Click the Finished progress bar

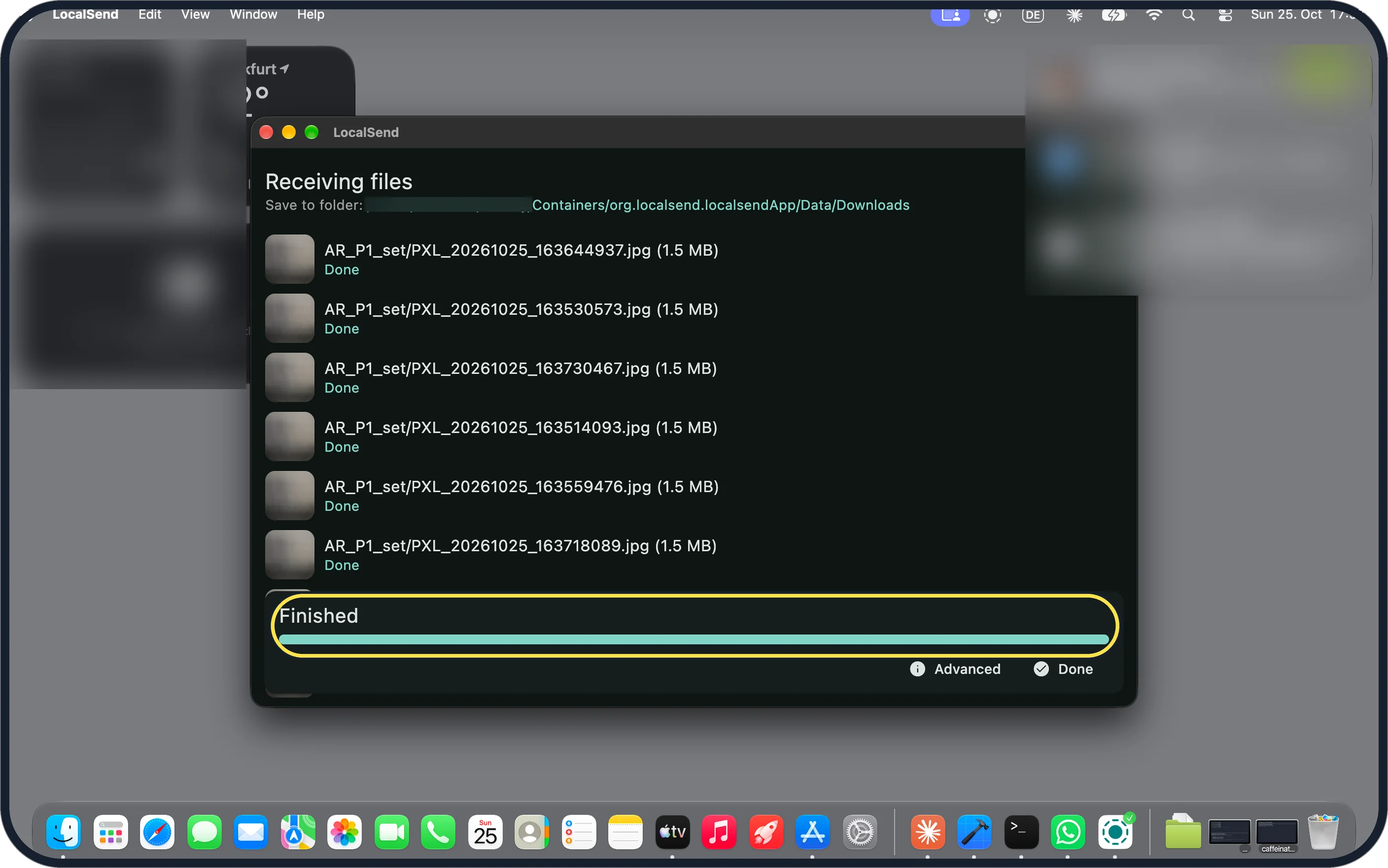[x=694, y=639]
